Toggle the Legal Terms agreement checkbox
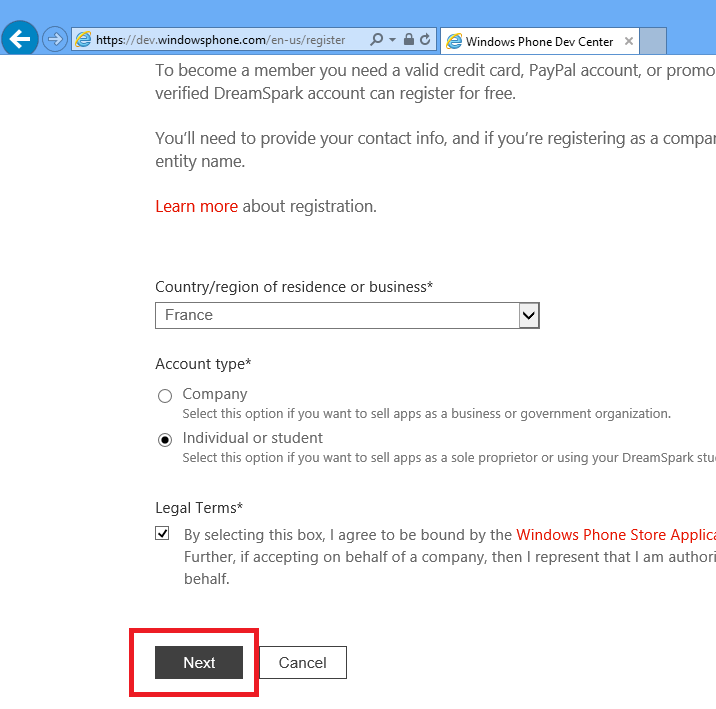Image resolution: width=716 pixels, height=709 pixels. [x=162, y=533]
